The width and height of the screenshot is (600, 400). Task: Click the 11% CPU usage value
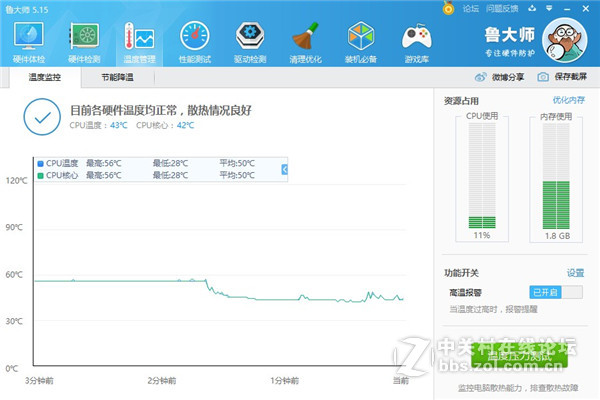pyautogui.click(x=482, y=235)
